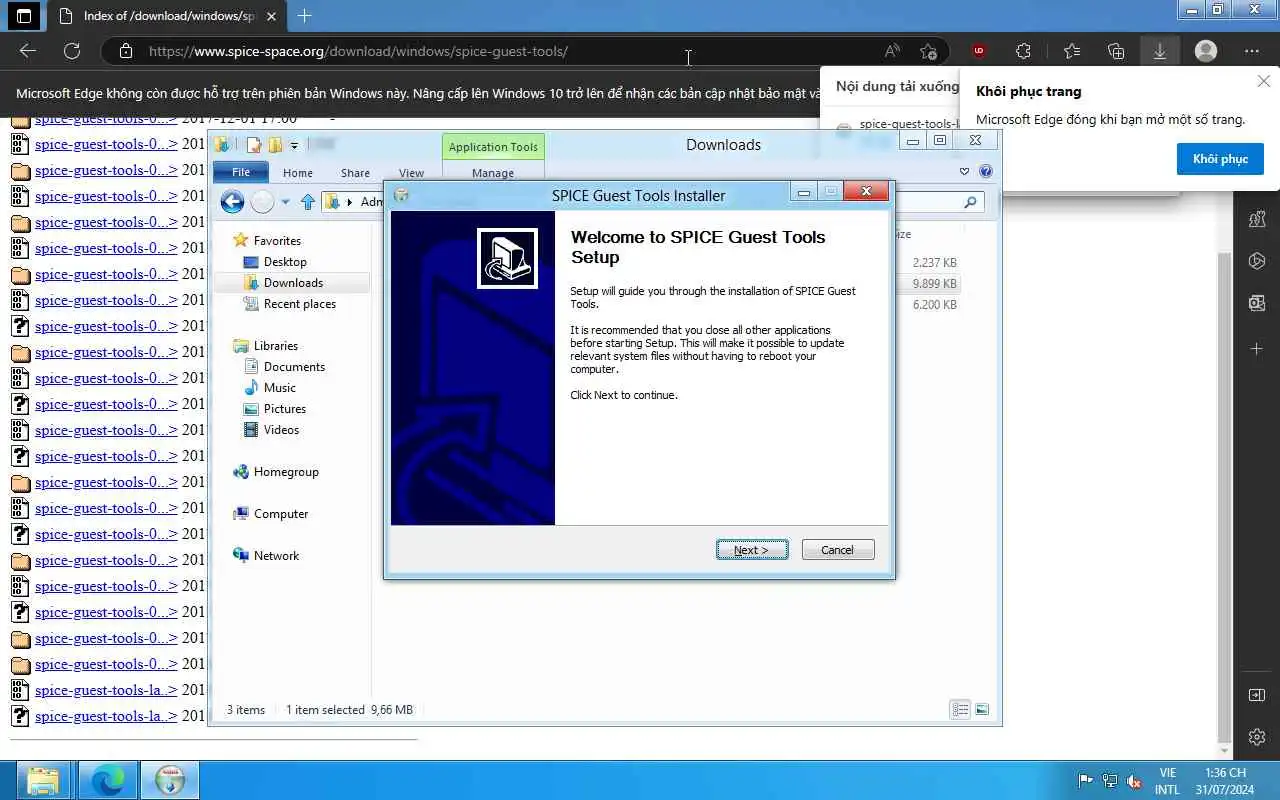Open the Extensions puzzle icon
1280x800 pixels.
[1023, 51]
